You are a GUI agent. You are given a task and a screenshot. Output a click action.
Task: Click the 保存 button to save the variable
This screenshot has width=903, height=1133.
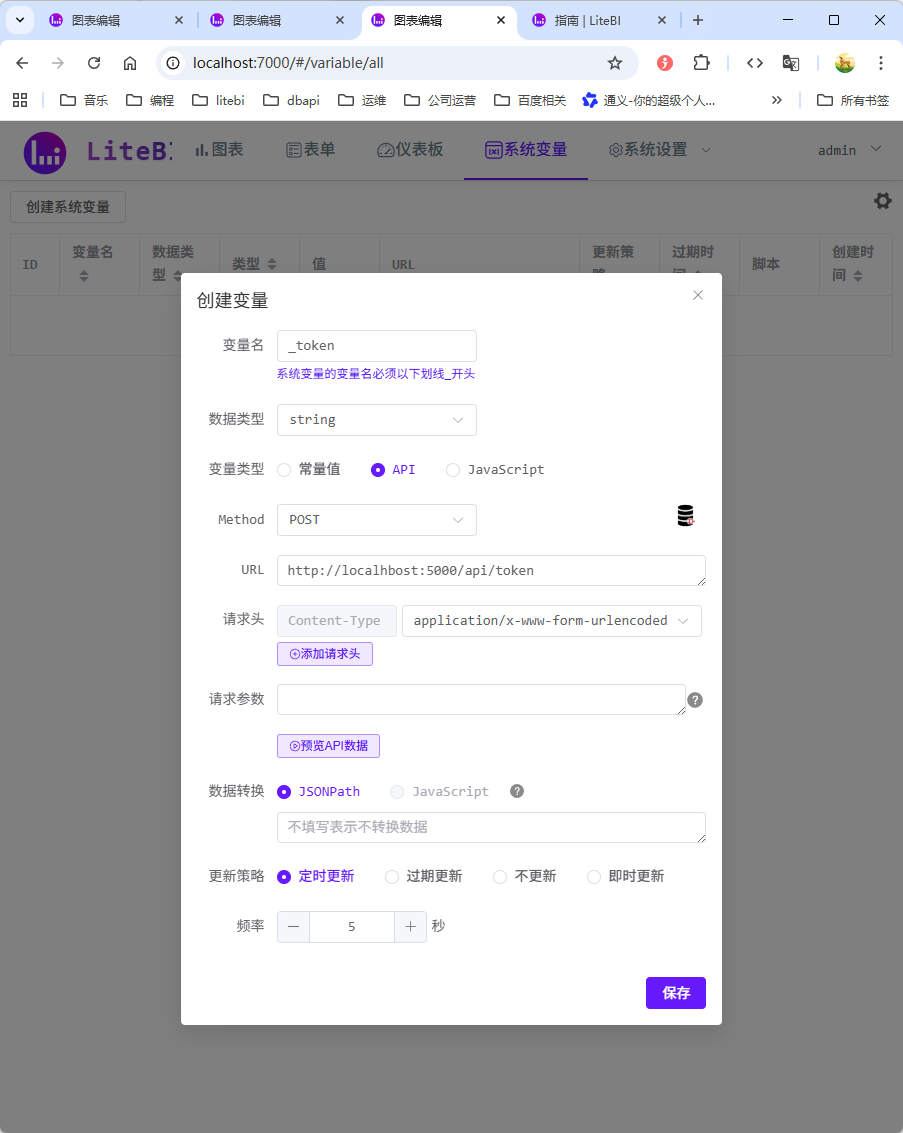(x=675, y=993)
